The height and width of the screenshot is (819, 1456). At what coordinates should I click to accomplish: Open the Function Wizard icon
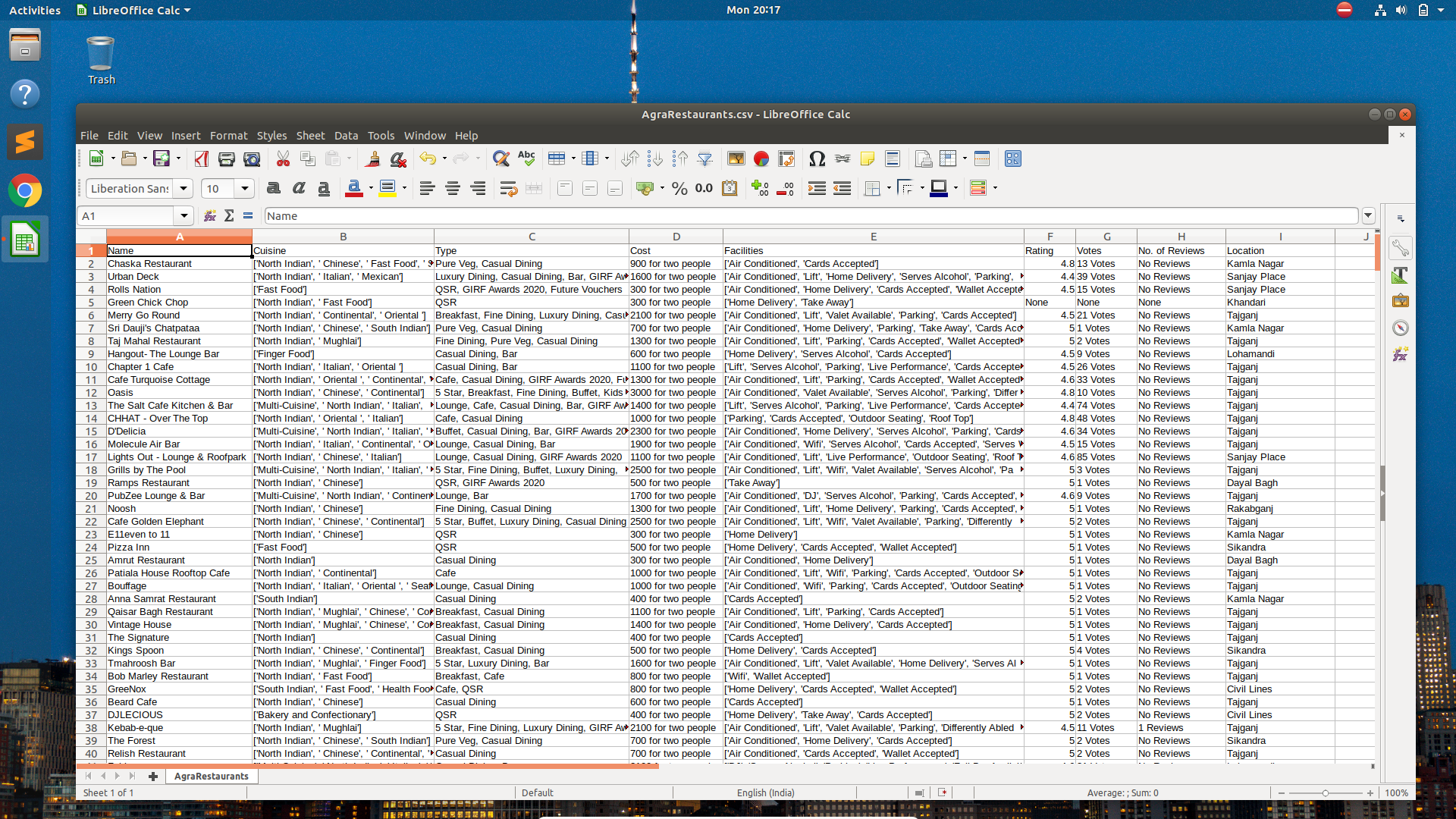pos(210,216)
